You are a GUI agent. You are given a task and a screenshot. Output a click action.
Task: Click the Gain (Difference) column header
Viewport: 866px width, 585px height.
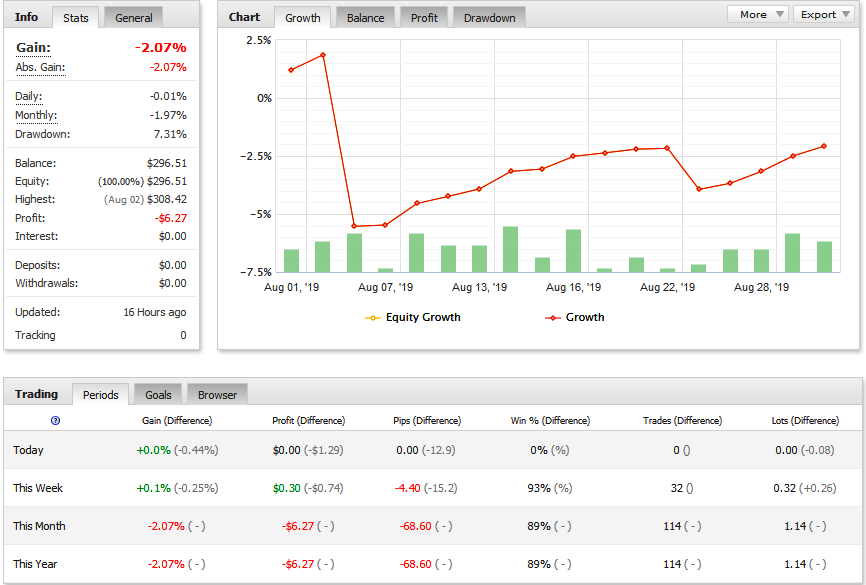point(177,420)
